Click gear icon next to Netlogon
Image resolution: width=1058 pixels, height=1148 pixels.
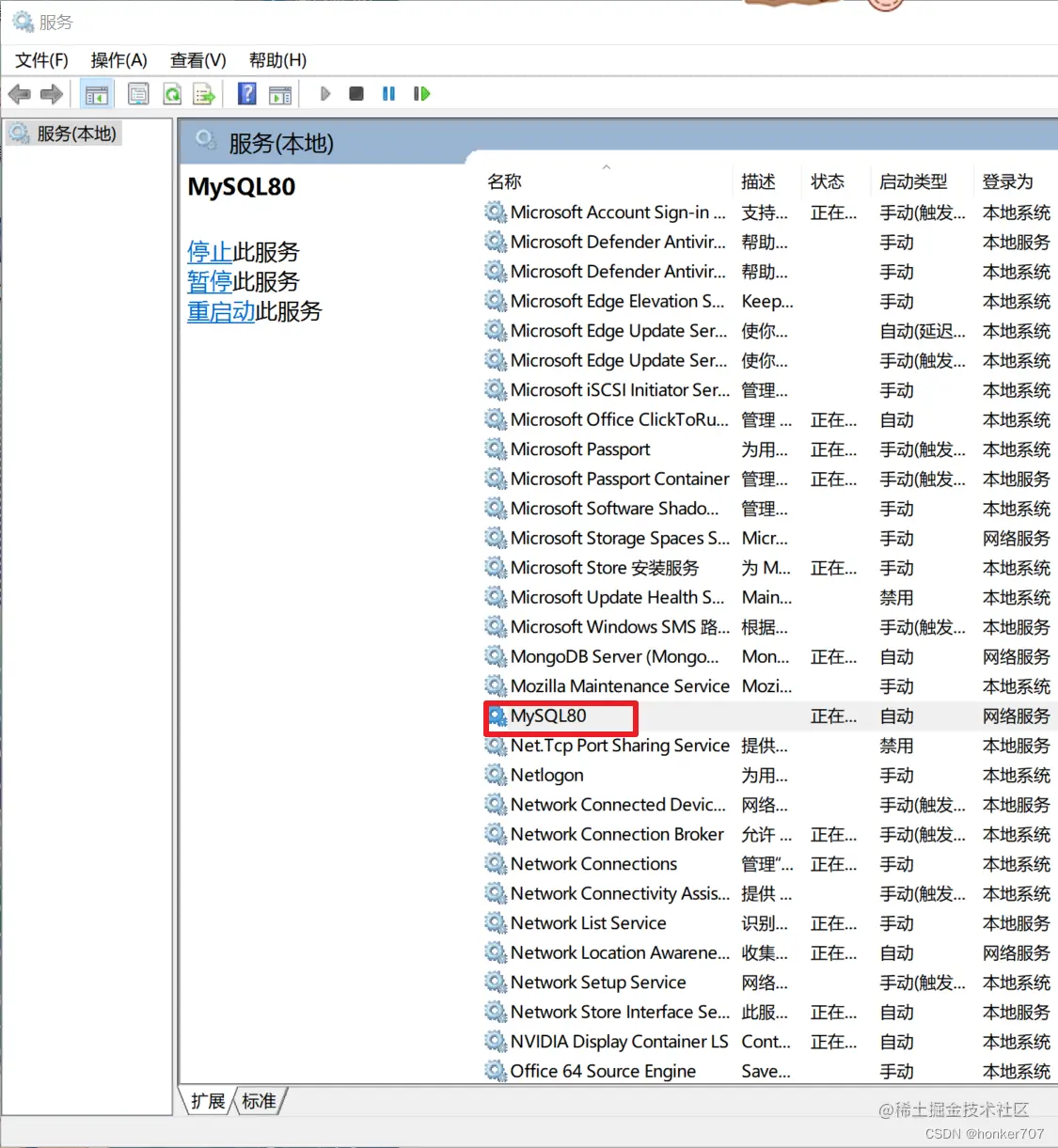pyautogui.click(x=497, y=775)
